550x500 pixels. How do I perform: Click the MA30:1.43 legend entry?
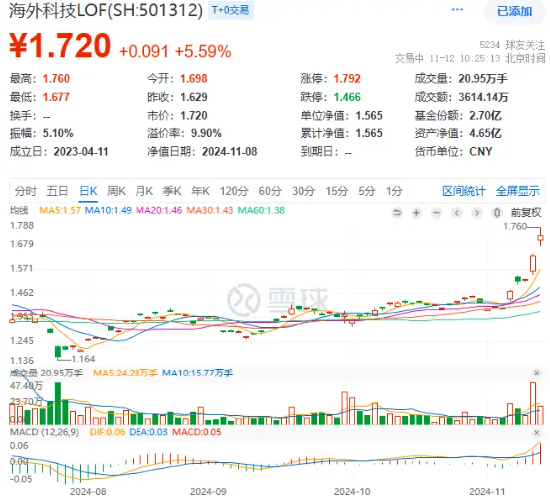pyautogui.click(x=210, y=211)
